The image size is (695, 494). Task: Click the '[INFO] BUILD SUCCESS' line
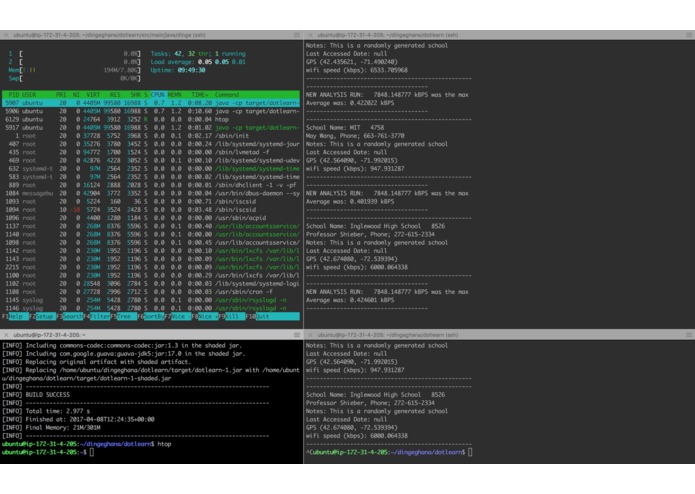(x=36, y=395)
